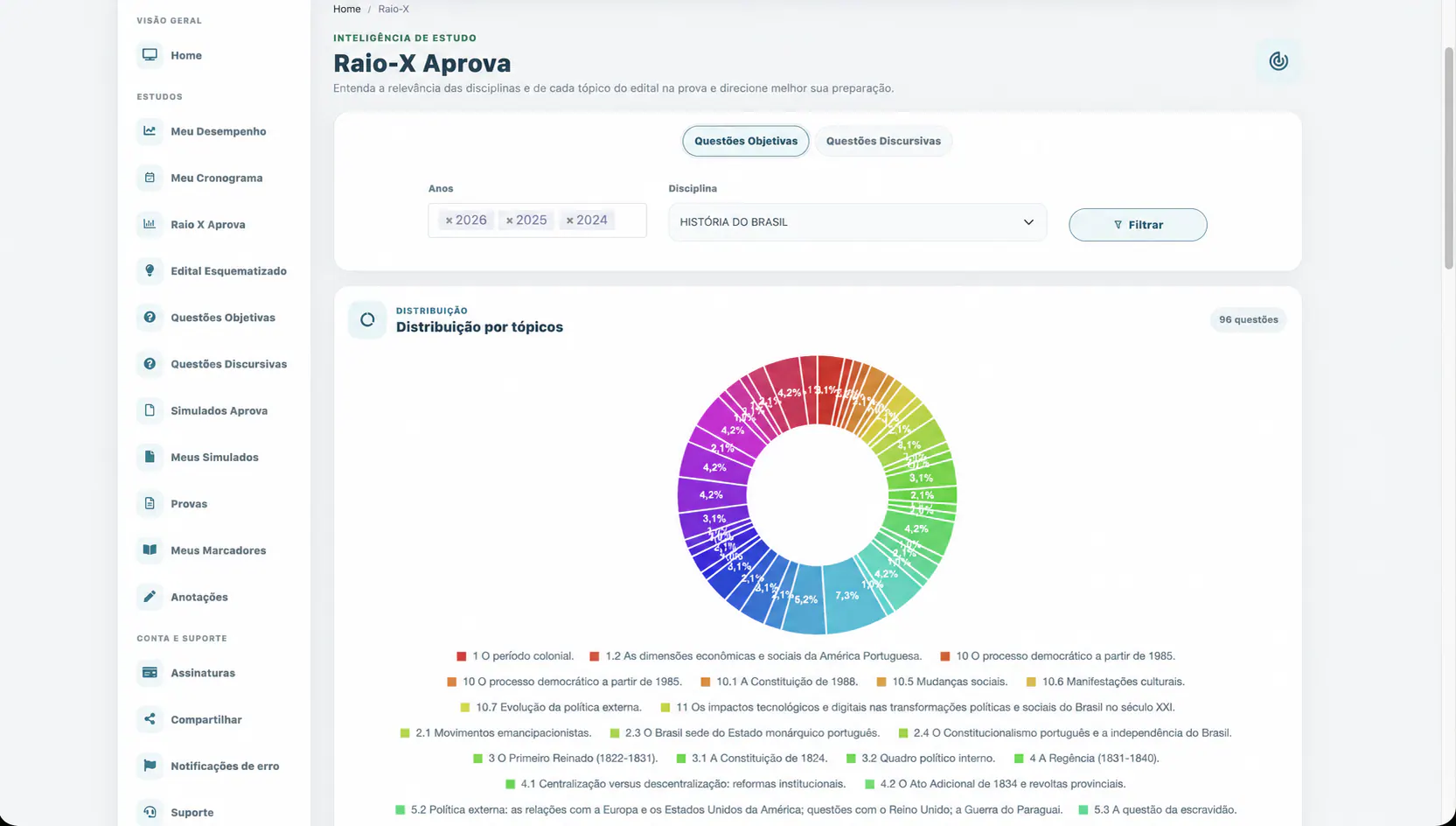
Task: Open the Assinaturas link
Action: coord(203,673)
